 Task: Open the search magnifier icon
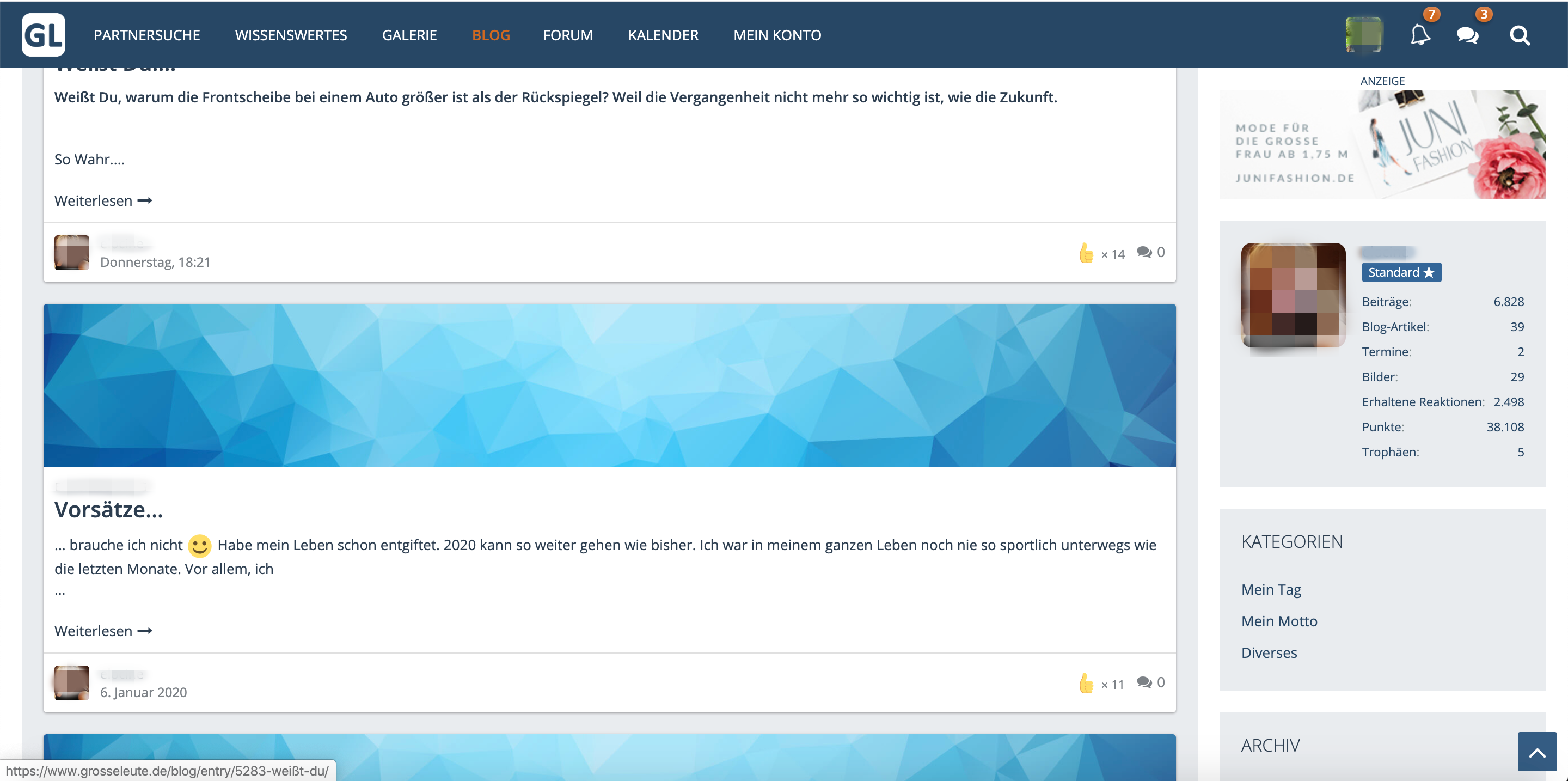(x=1520, y=35)
